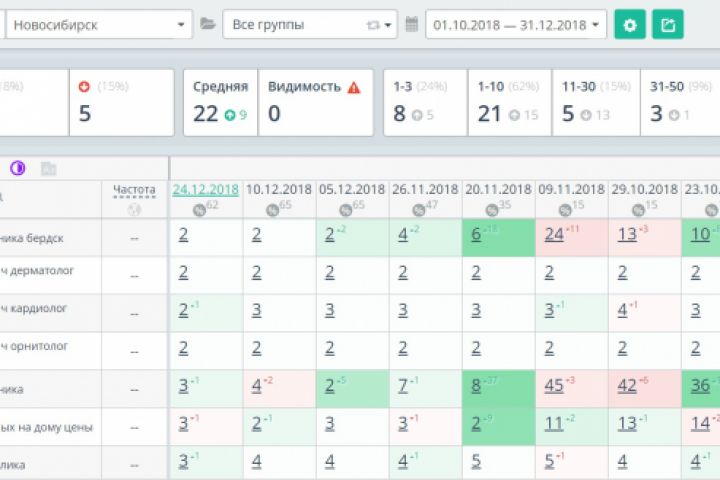
Task: Click the Частота column header
Action: point(134,189)
